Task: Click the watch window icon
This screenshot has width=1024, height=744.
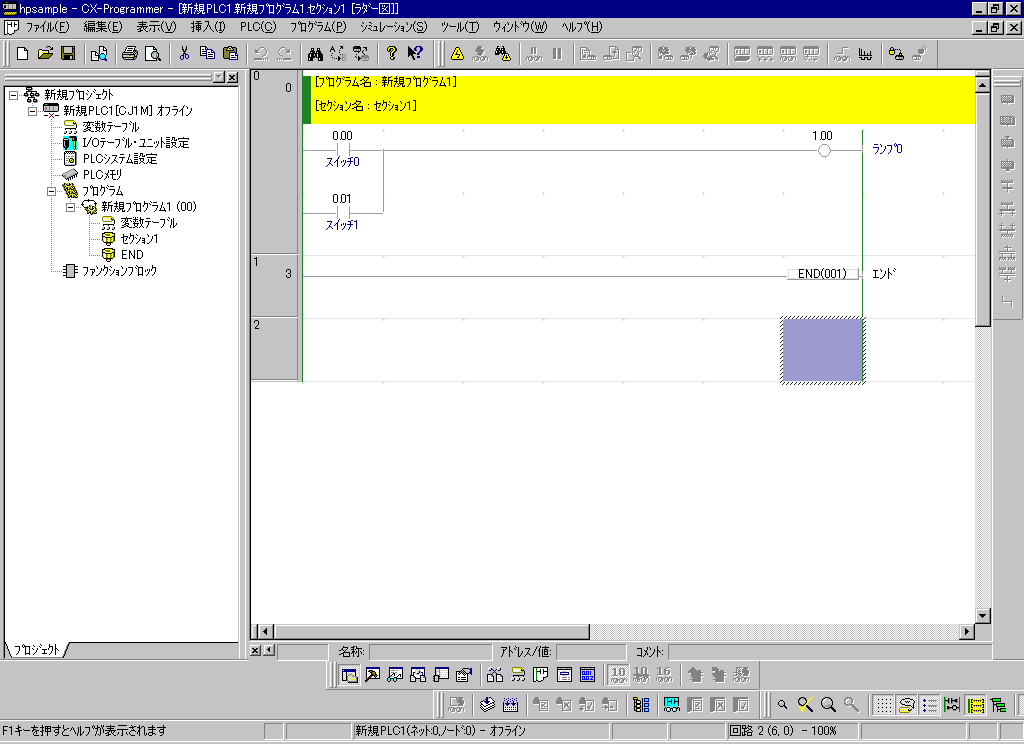Action: click(395, 675)
